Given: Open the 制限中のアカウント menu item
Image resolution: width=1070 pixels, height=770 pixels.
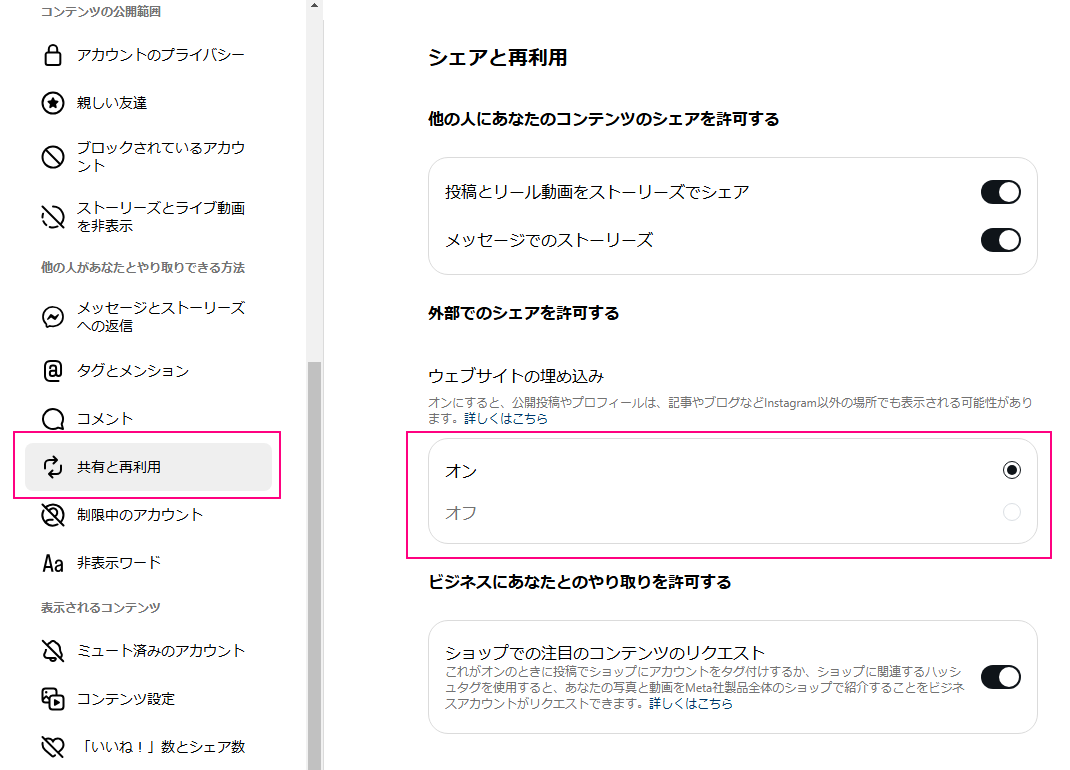Looking at the screenshot, I should (x=140, y=515).
